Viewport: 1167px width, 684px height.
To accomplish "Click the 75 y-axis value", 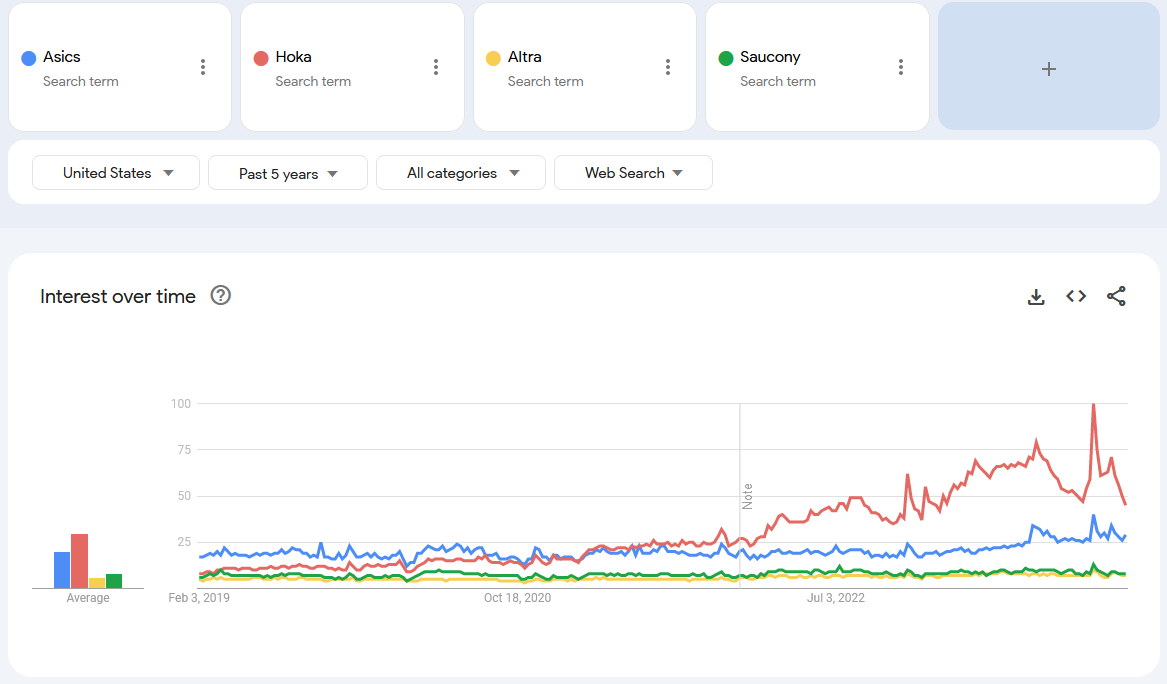I will pos(184,450).
